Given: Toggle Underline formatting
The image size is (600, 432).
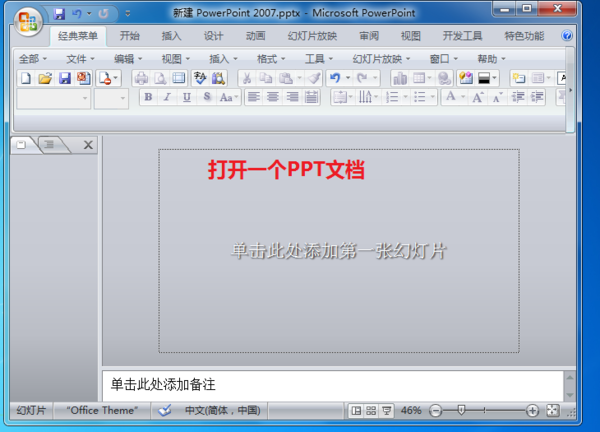Looking at the screenshot, I should coord(186,97).
